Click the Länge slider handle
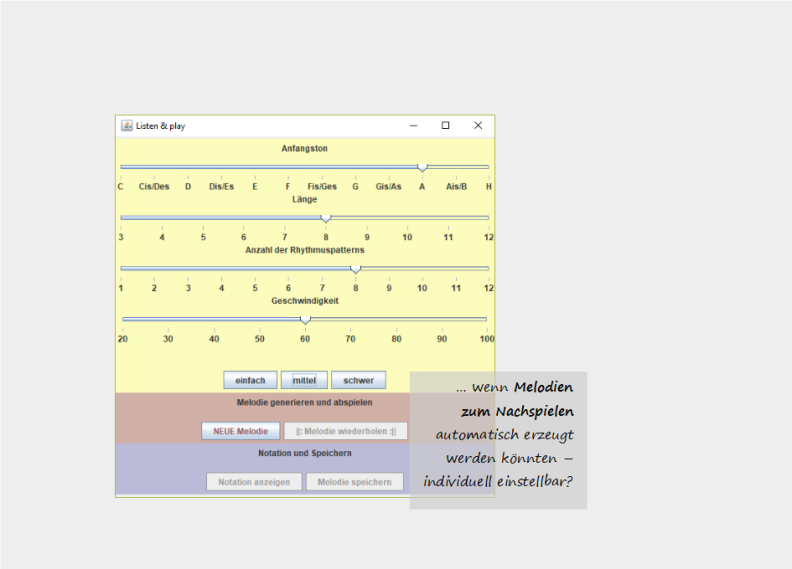This screenshot has width=792, height=569. (x=325, y=217)
